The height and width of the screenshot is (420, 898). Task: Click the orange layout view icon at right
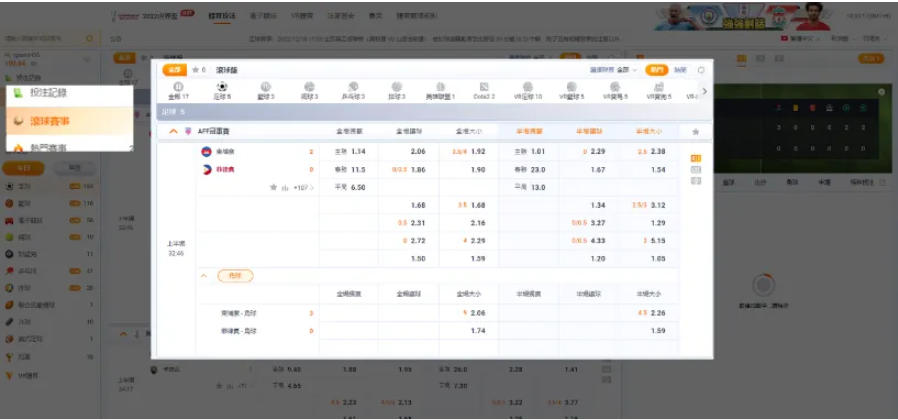point(696,158)
